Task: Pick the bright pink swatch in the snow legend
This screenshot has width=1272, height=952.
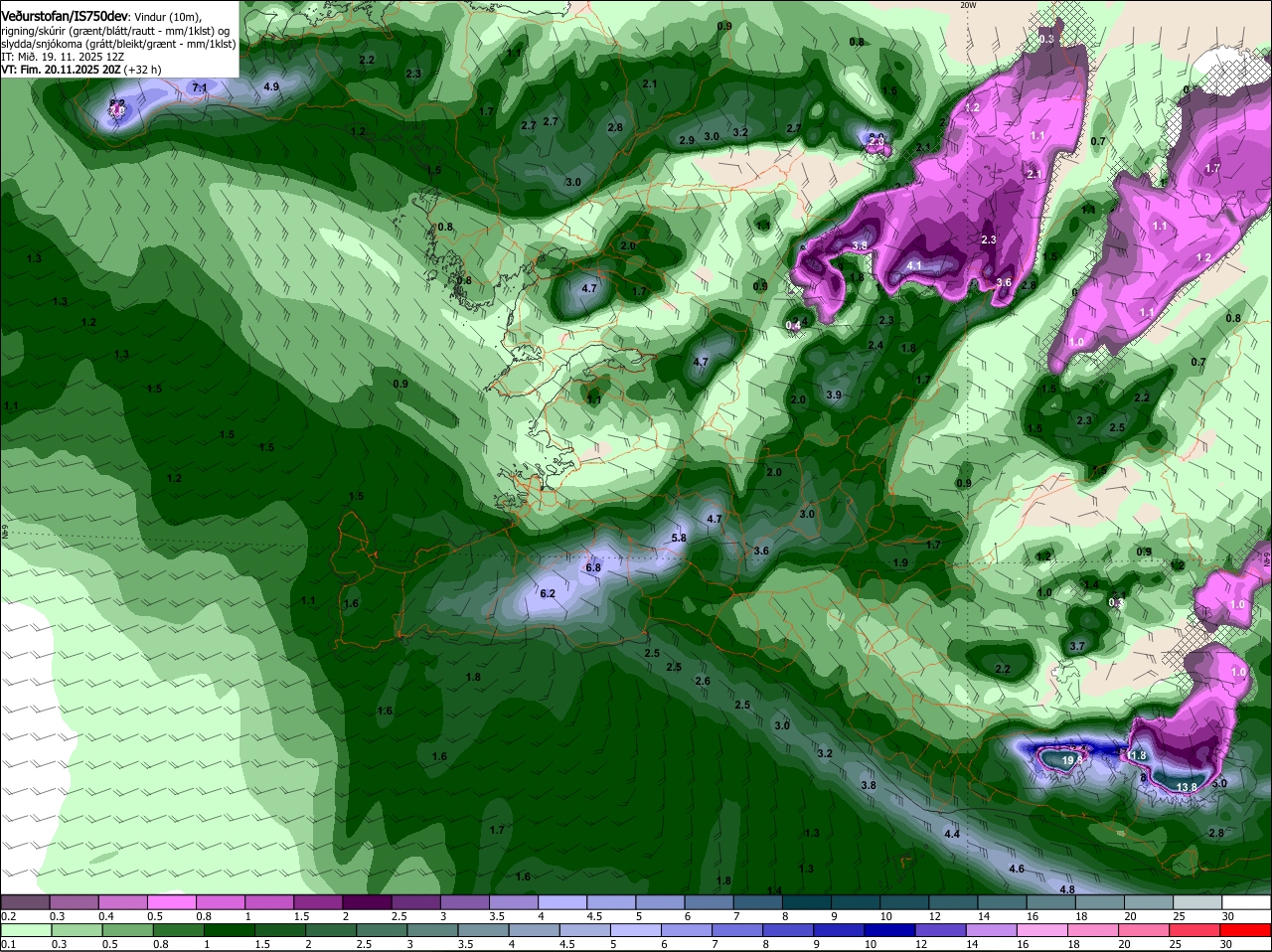Action: click(172, 902)
